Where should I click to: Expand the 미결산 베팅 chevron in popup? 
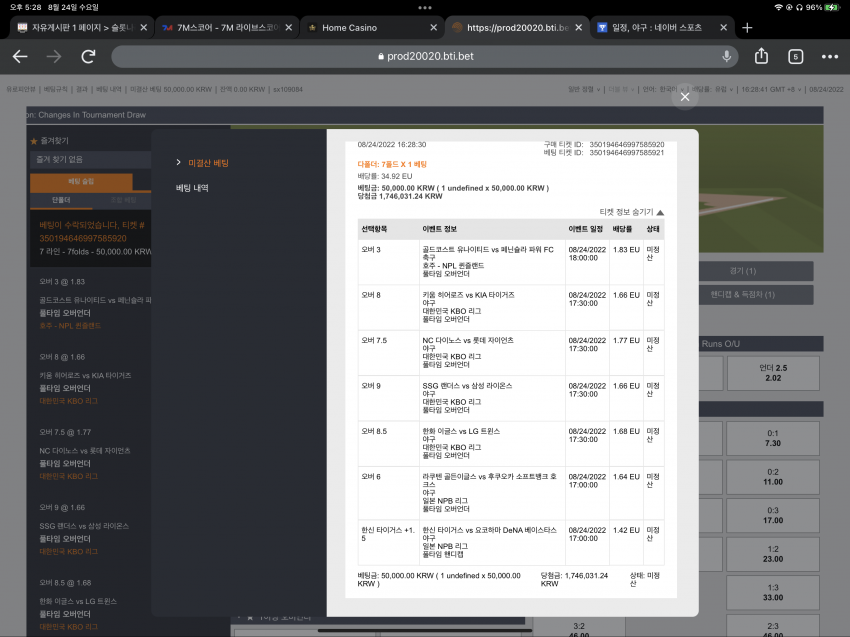178,162
